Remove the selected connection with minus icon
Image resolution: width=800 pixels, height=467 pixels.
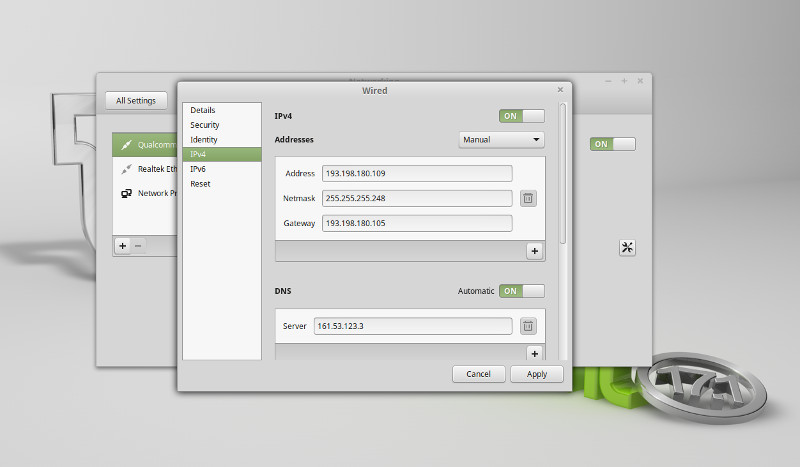point(138,245)
